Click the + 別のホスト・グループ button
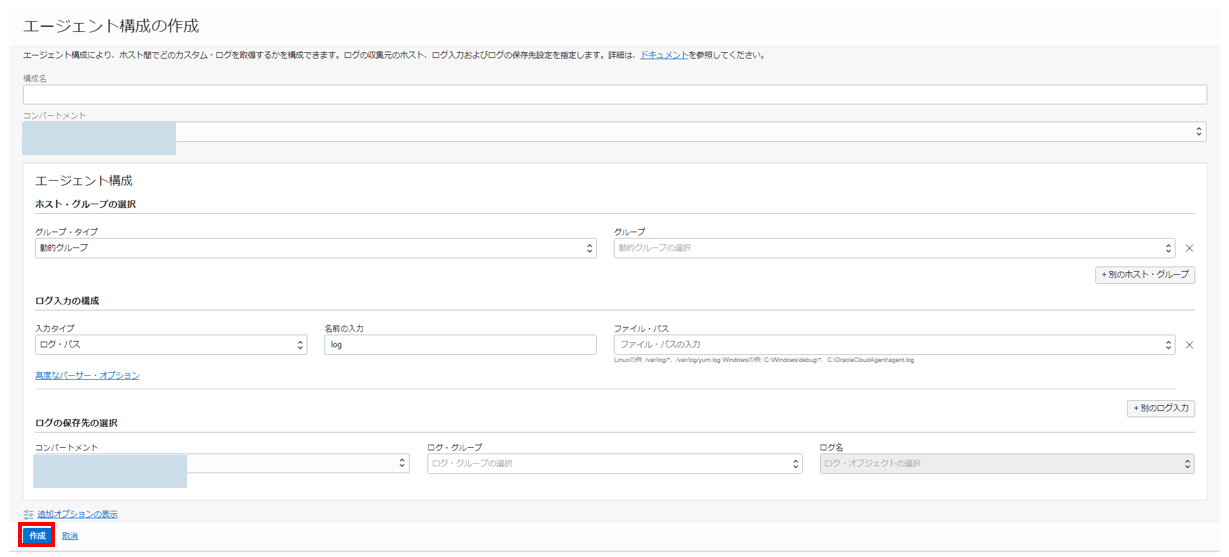Viewport: 1229px width, 557px height. pos(1145,274)
